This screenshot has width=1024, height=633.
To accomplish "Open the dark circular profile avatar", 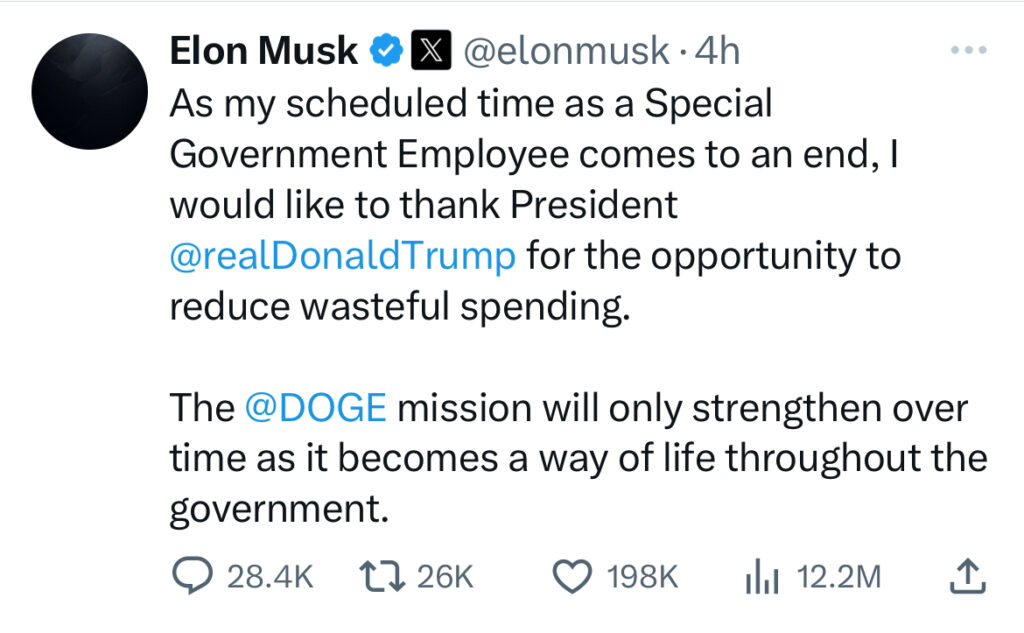I will click(x=90, y=91).
